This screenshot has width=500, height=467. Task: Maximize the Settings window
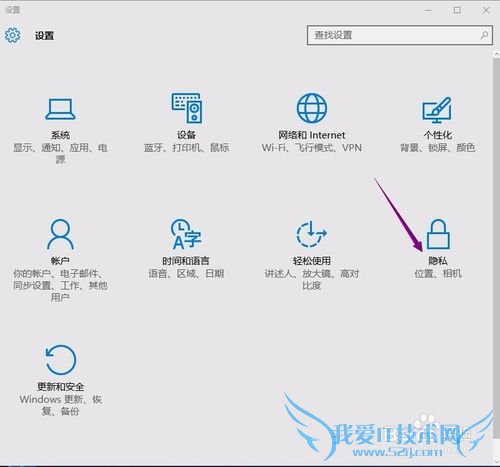point(457,10)
